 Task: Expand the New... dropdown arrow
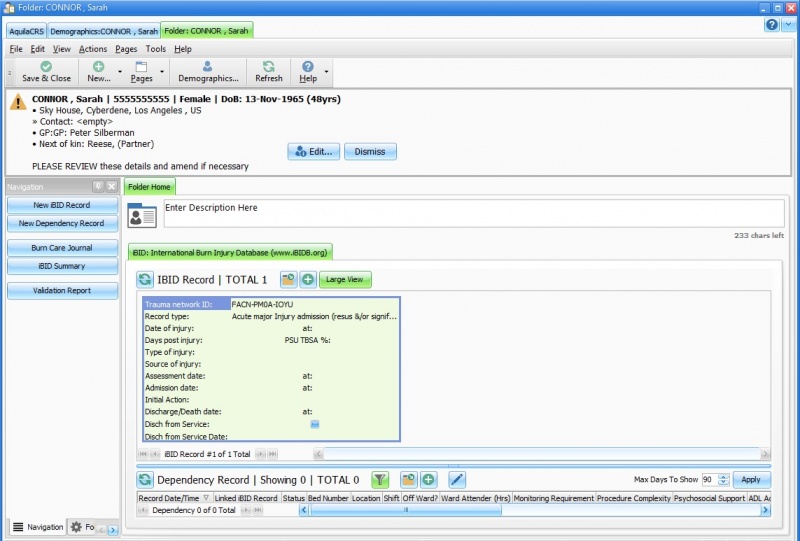click(119, 72)
